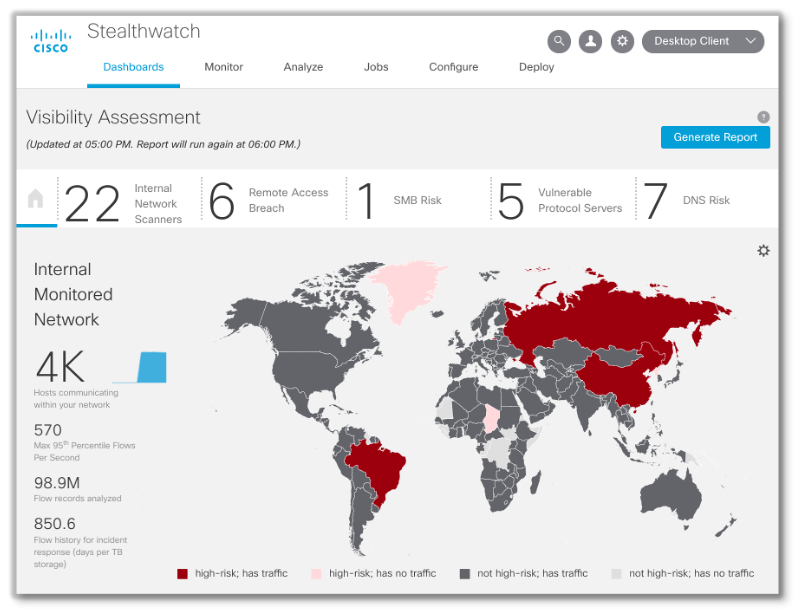Switch to the Monitor menu
802x616 pixels.
[x=224, y=67]
